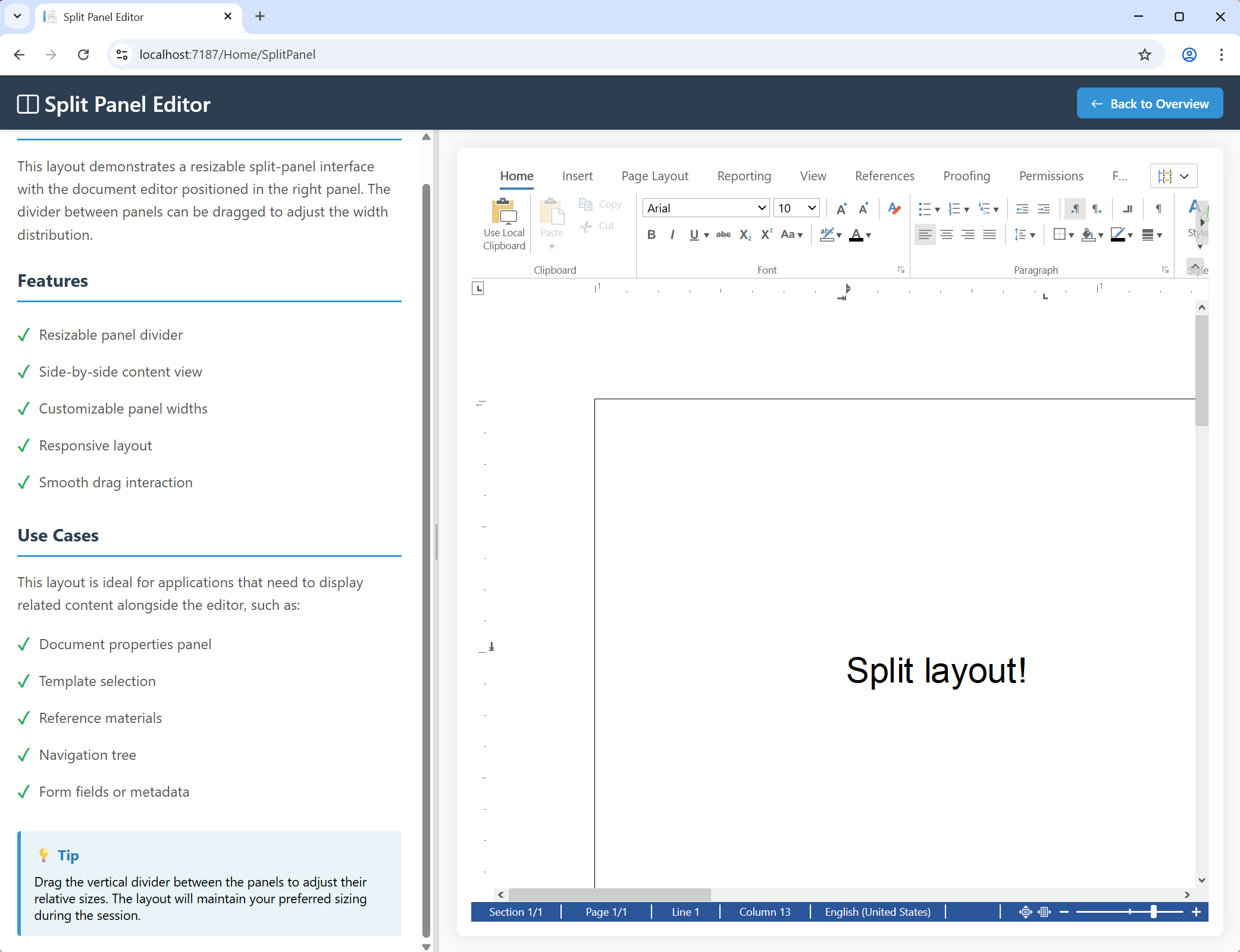Clear all formatting with the eraser icon
Viewport: 1240px width, 952px height.
(x=894, y=208)
